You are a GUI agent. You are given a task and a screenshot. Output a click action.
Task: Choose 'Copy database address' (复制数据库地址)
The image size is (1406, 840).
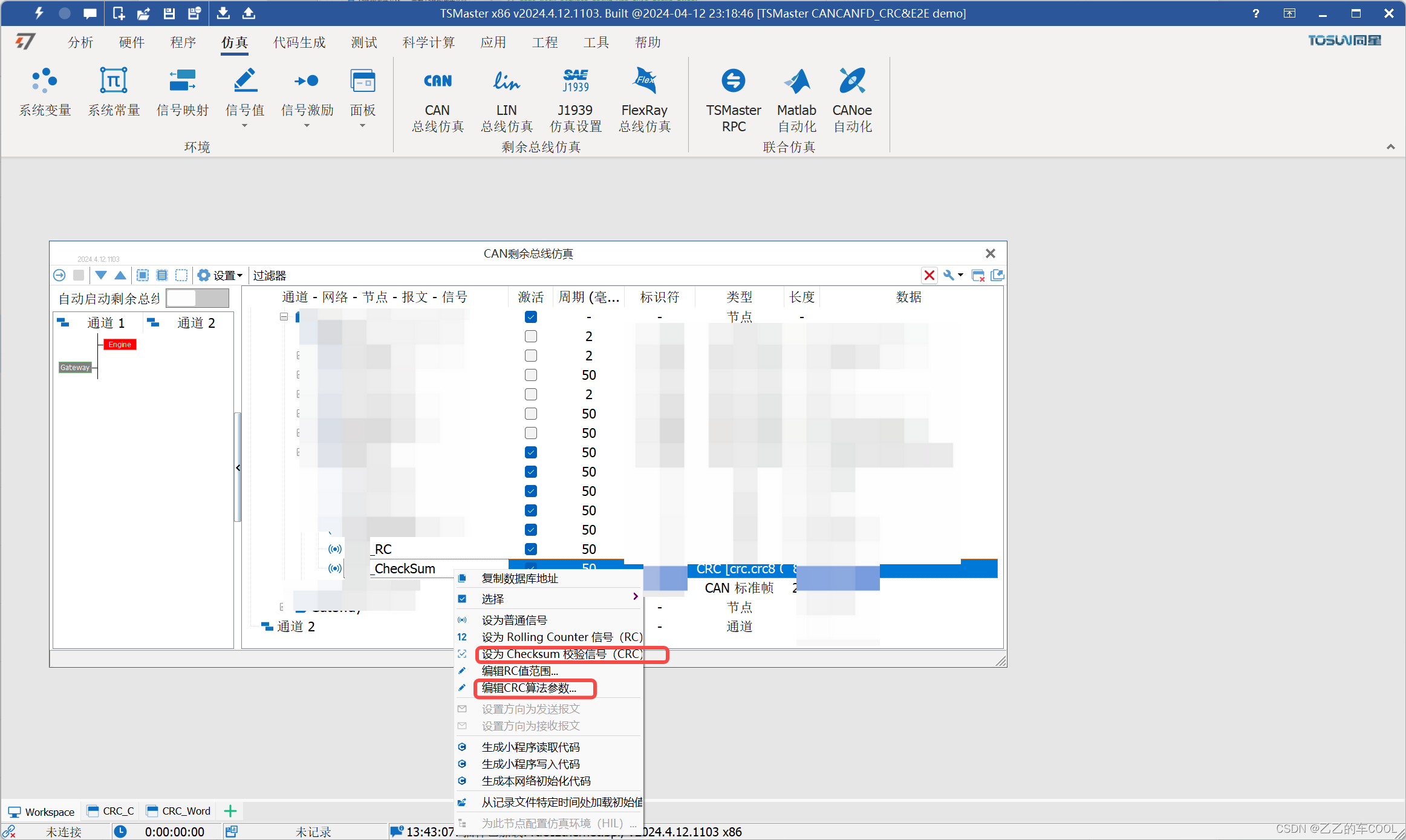pos(550,578)
